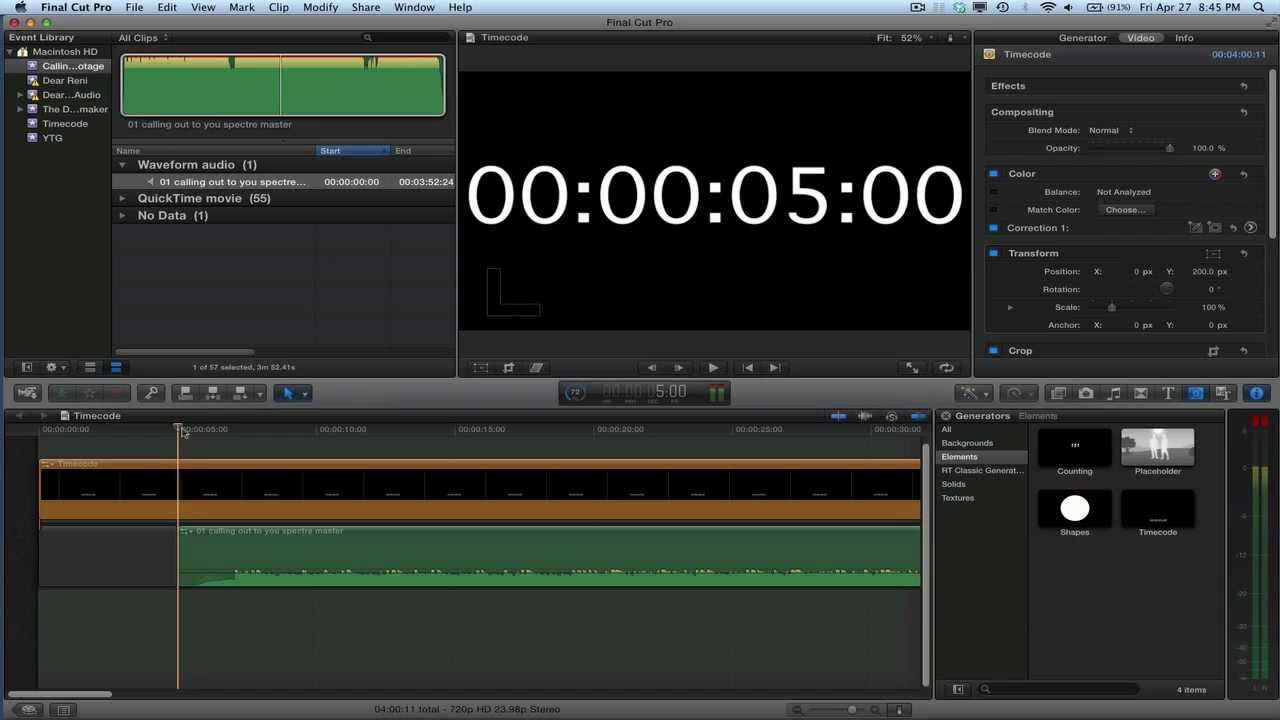Click the viewer crop tool icon
This screenshot has width=1280, height=720.
[508, 368]
